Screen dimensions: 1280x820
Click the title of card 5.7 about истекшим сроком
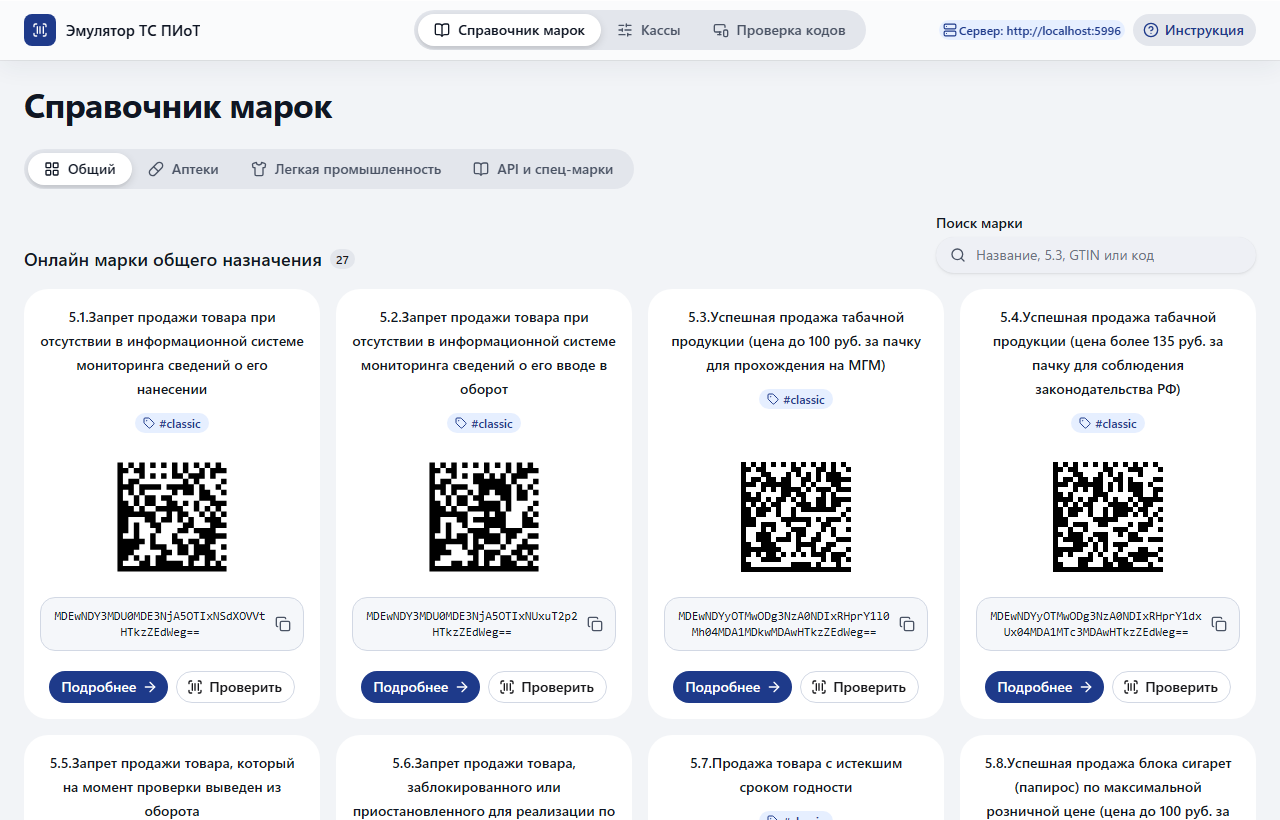(796, 775)
